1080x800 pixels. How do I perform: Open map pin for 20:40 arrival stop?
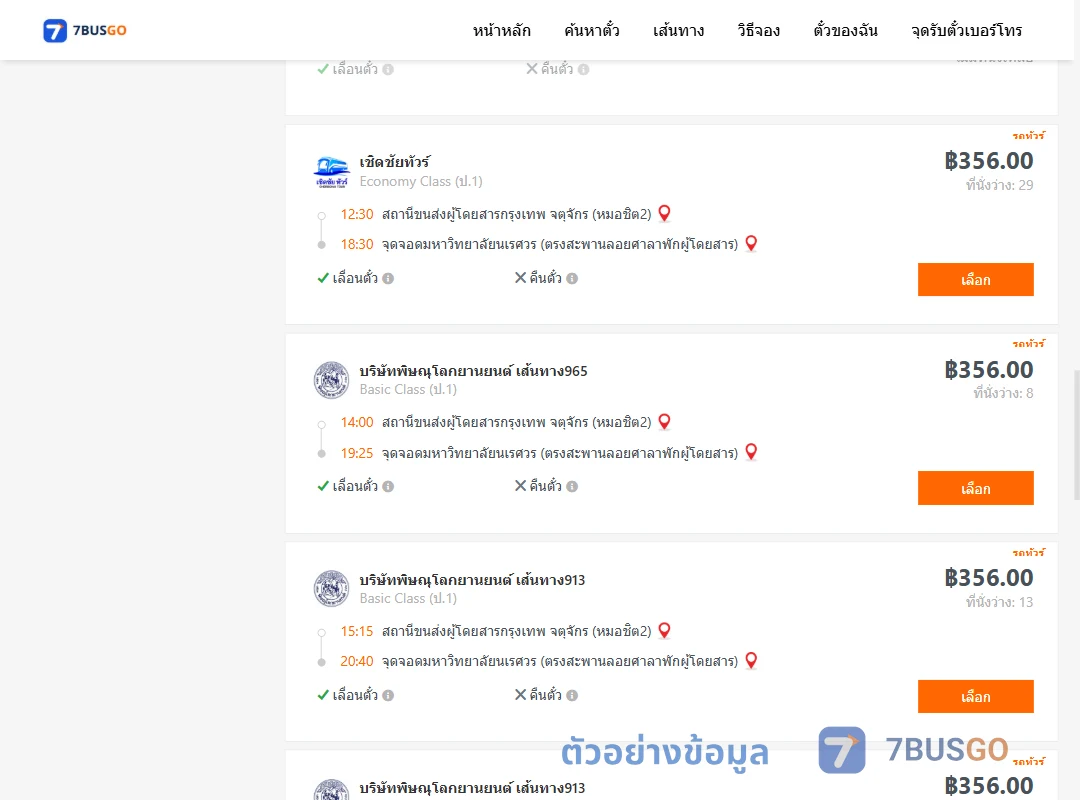click(x=751, y=660)
